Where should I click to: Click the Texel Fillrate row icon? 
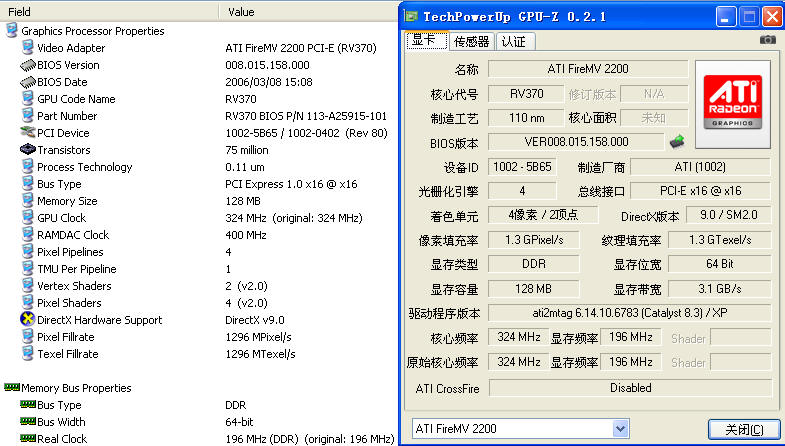[28, 354]
